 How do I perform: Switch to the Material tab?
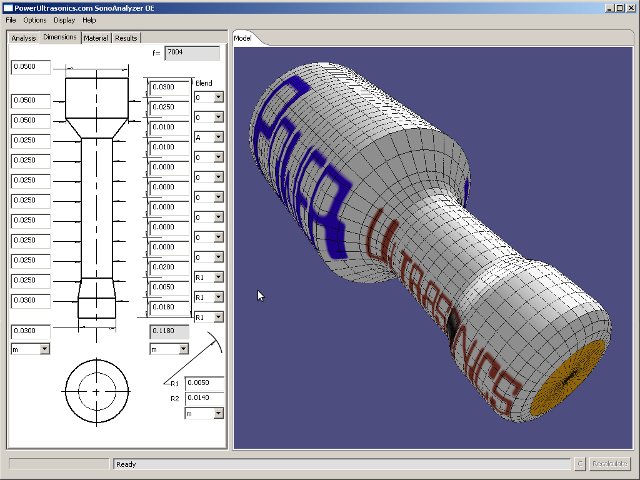click(x=96, y=38)
